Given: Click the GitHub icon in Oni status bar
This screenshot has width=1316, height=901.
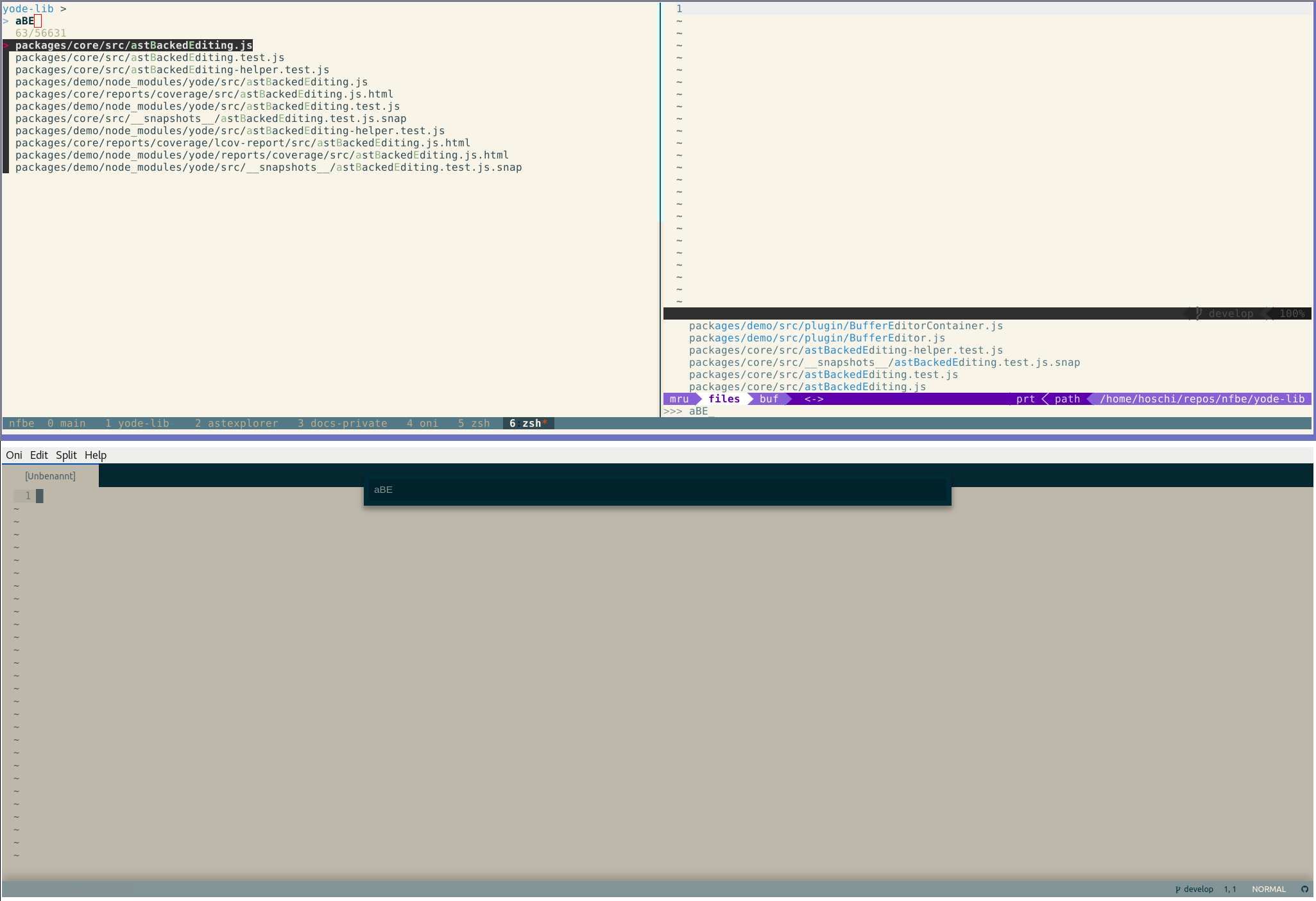Looking at the screenshot, I should [x=1304, y=889].
